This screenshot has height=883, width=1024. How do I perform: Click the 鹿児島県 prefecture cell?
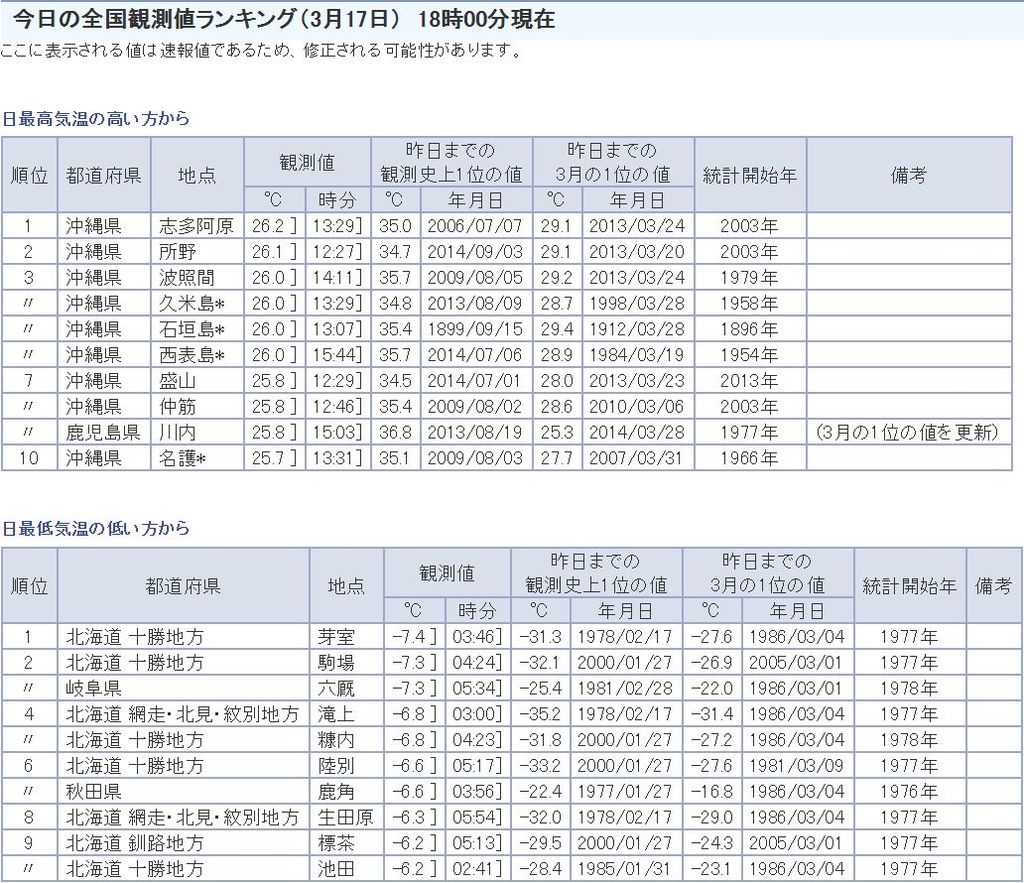point(103,433)
